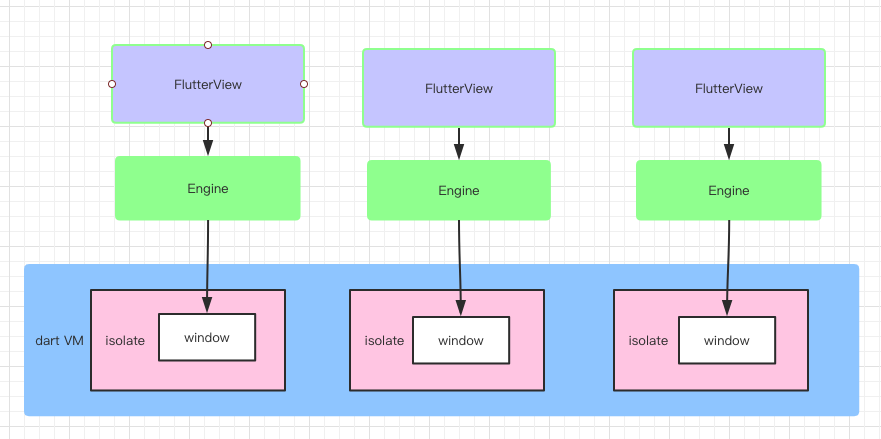Screen dimensions: 881x439
Task: Click the middle isolate label
Action: [x=384, y=341]
